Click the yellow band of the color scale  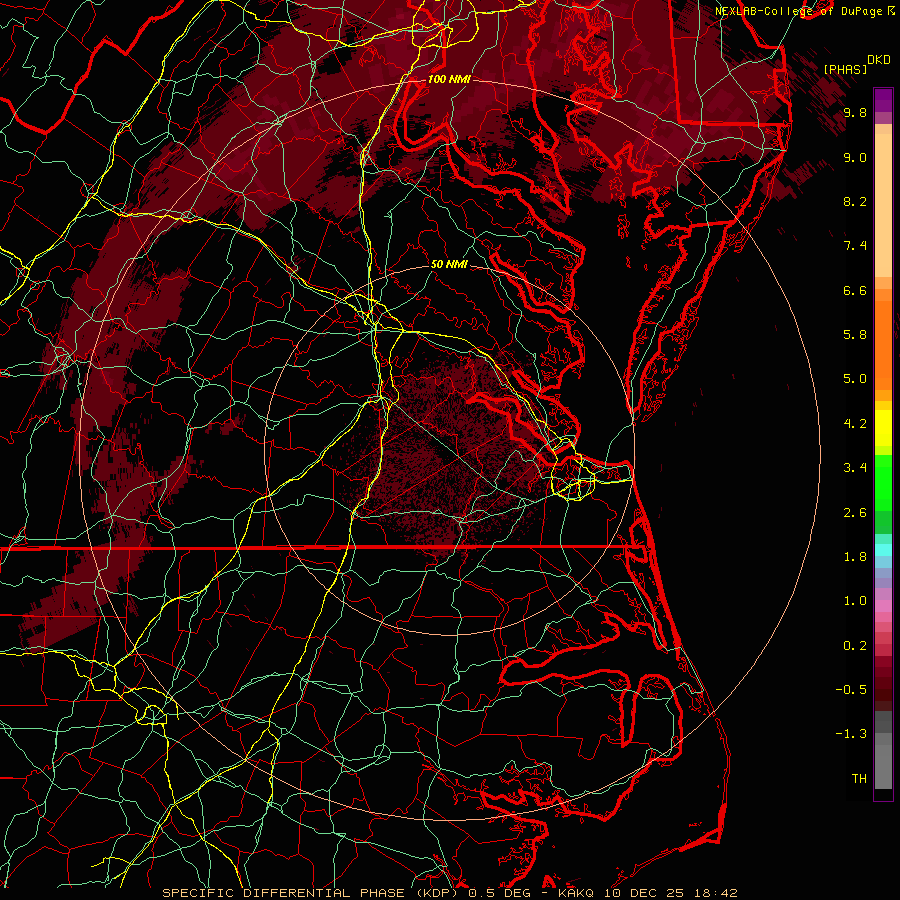[883, 428]
